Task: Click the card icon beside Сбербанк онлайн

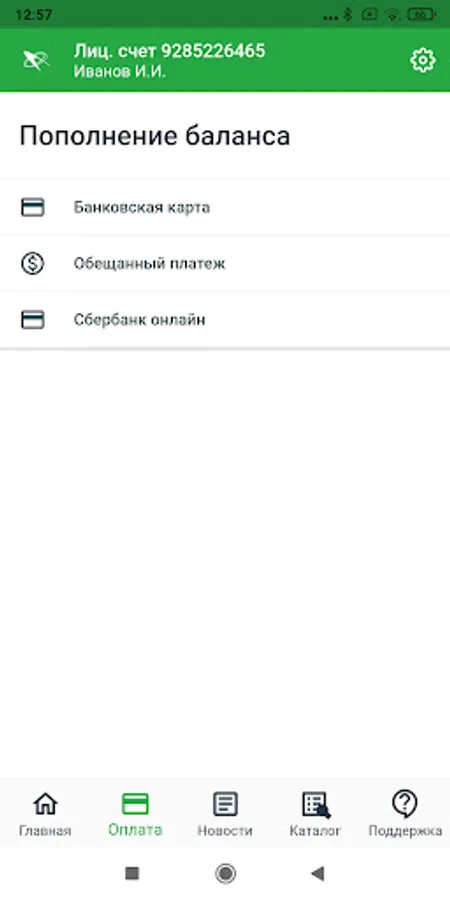Action: [33, 320]
